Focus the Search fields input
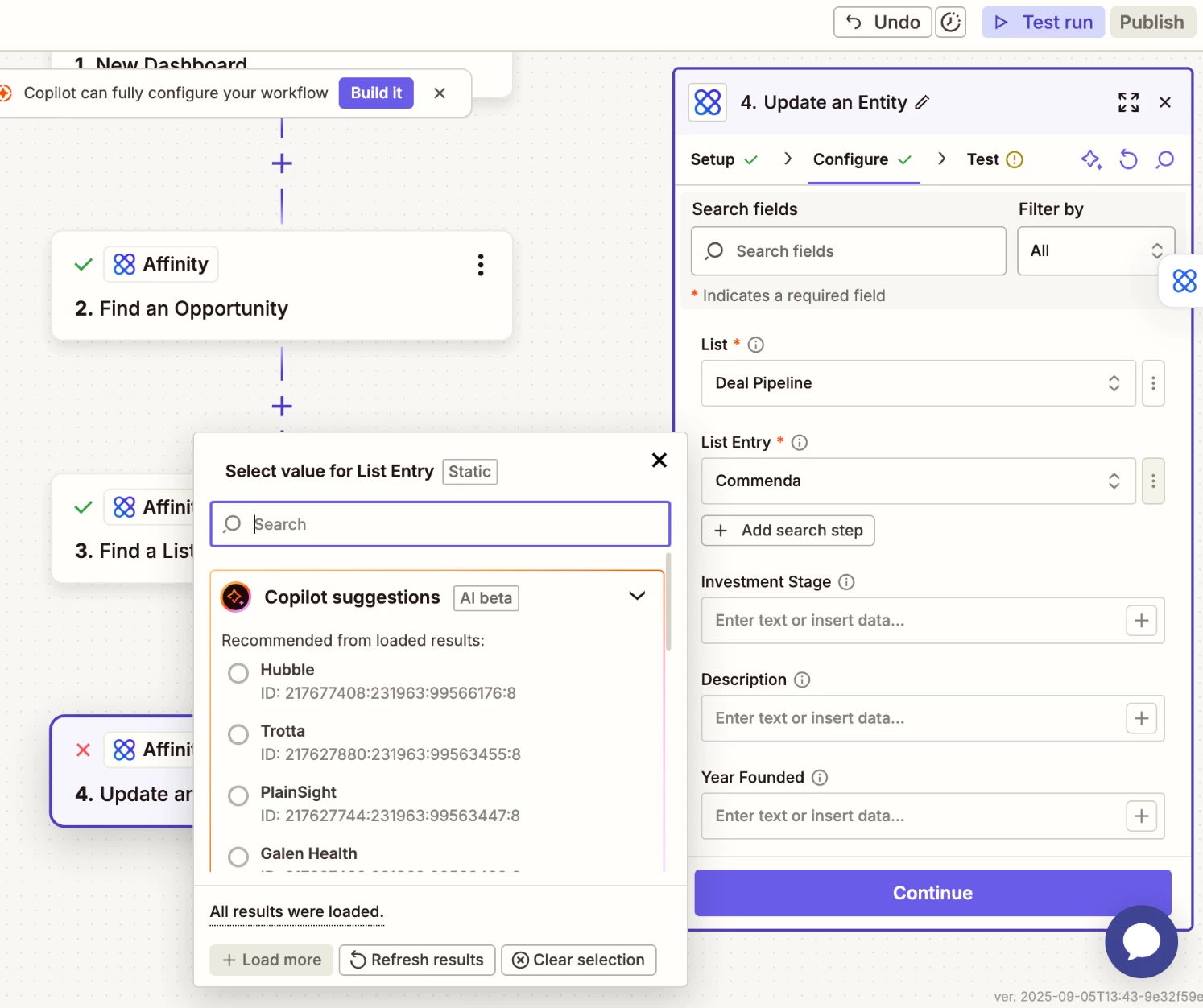This screenshot has height=1008, width=1203. pos(849,251)
